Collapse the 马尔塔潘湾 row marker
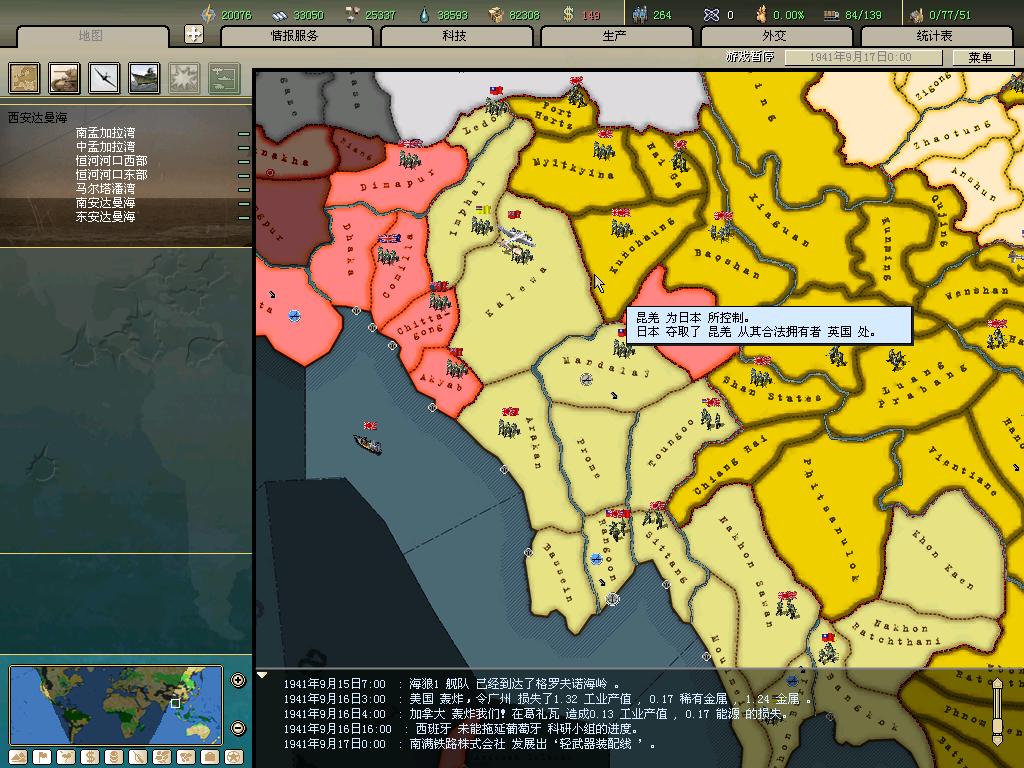 [244, 189]
